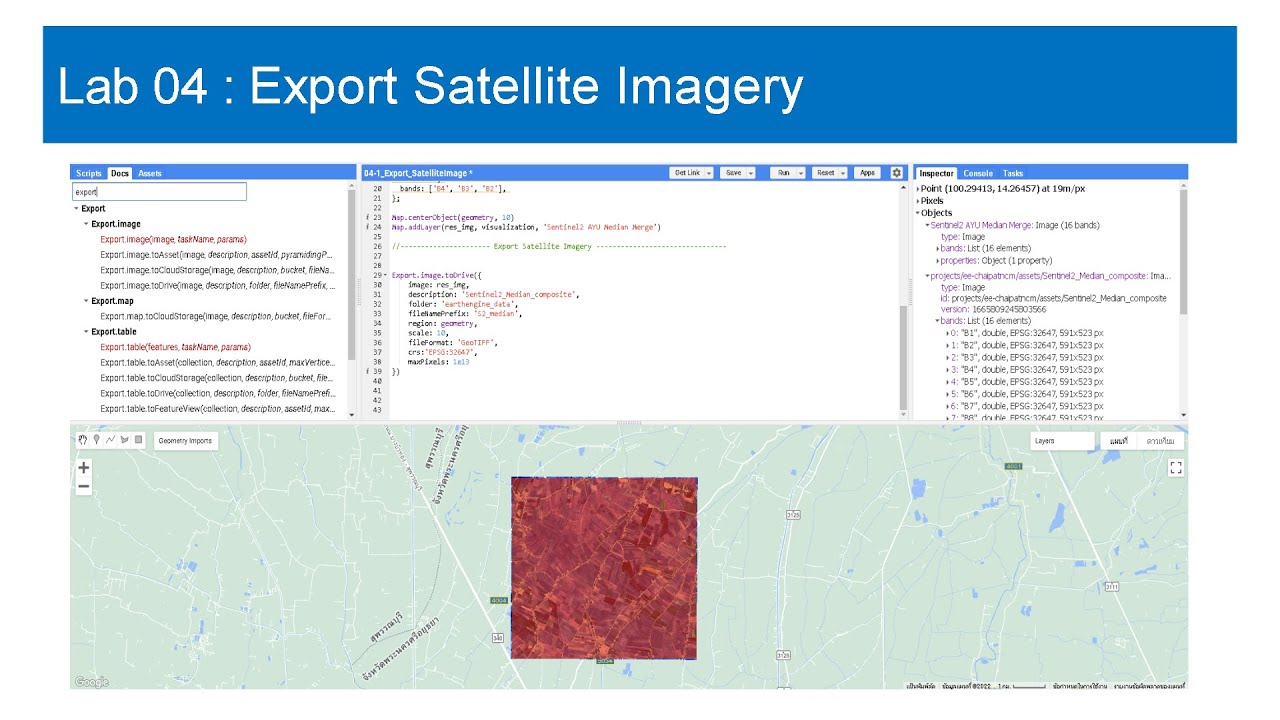Open Export.map.toCloudStorage doc entry
Viewport: 1280px width, 720px height.
tap(216, 316)
